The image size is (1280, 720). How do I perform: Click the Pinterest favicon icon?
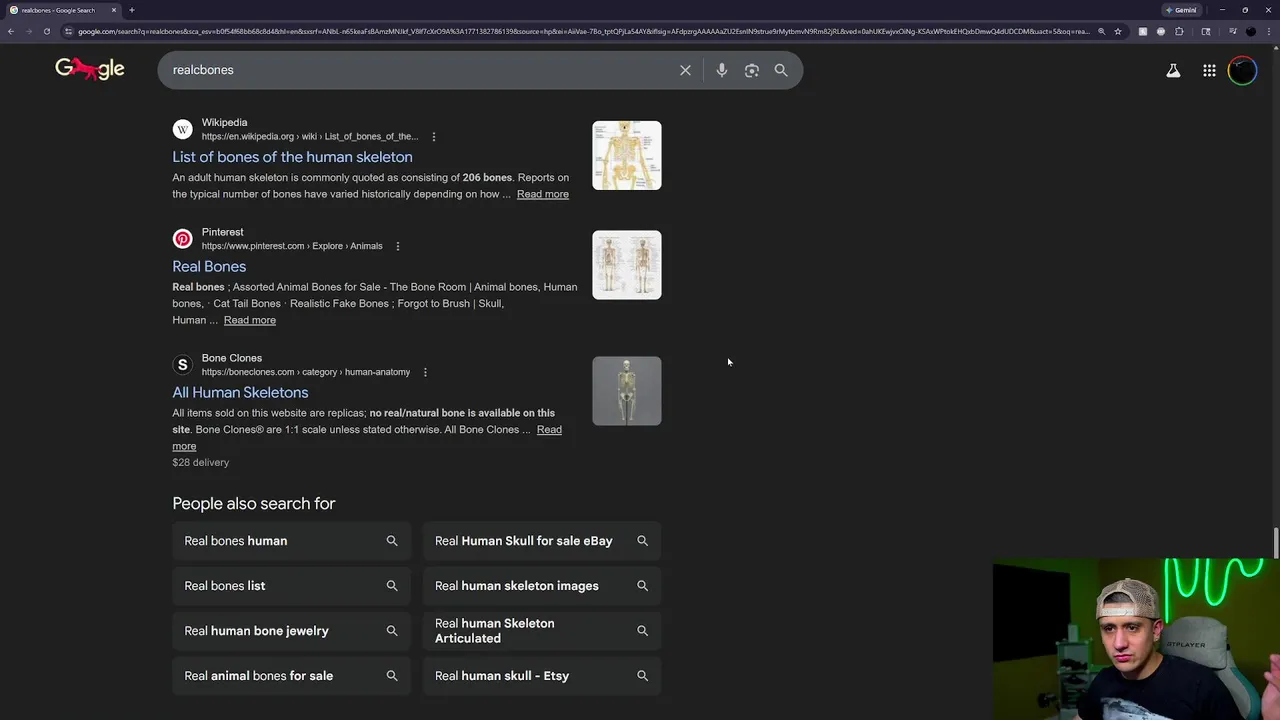[x=182, y=239]
